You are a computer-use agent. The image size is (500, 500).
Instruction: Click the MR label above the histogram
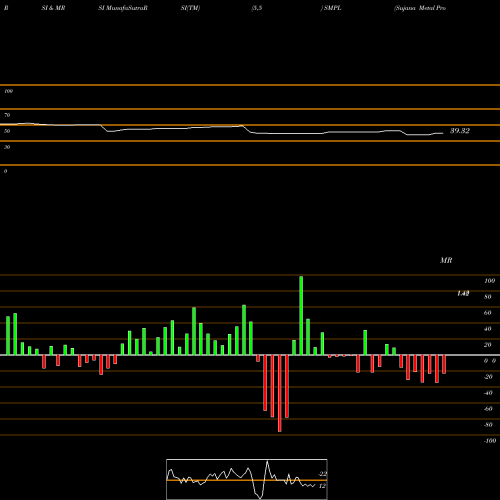coord(446,260)
